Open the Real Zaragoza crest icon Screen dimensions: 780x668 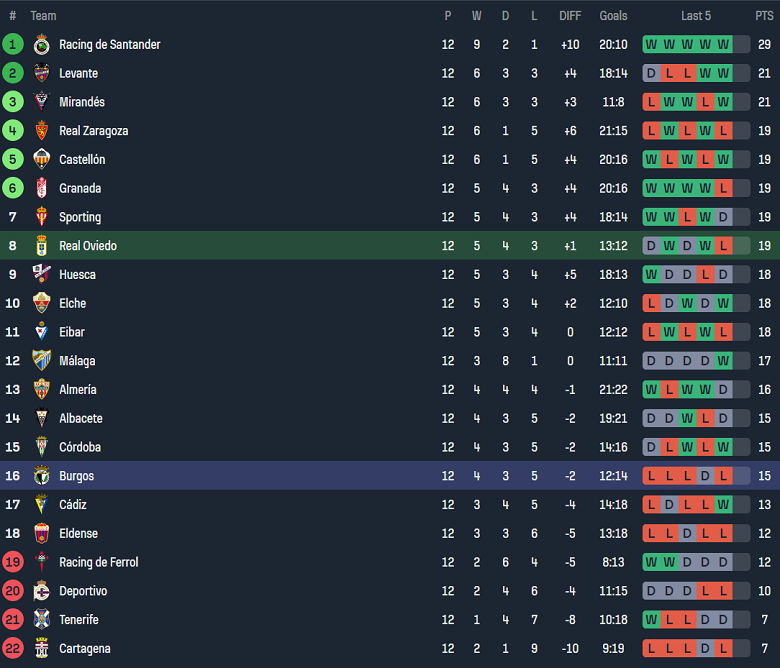[42, 131]
